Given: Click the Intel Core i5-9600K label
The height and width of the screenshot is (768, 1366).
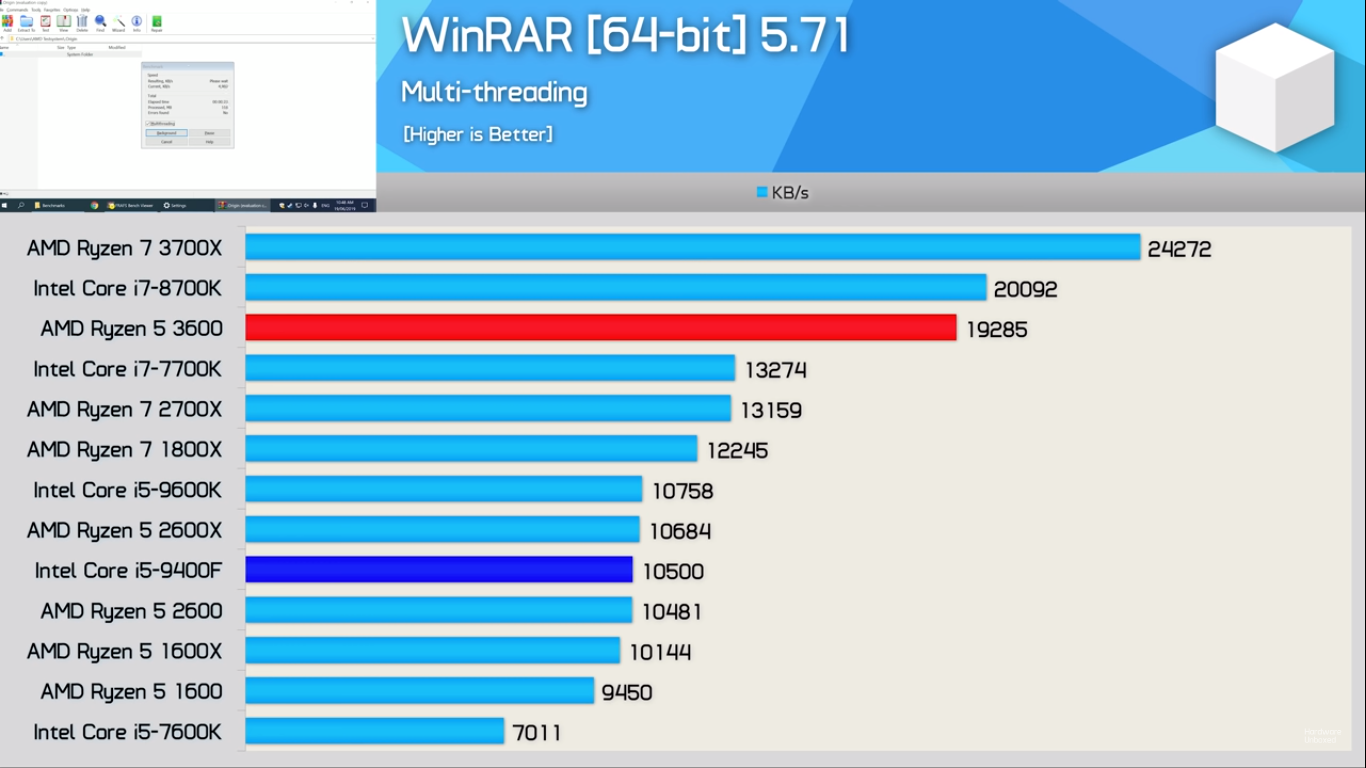Looking at the screenshot, I should pos(128,490).
